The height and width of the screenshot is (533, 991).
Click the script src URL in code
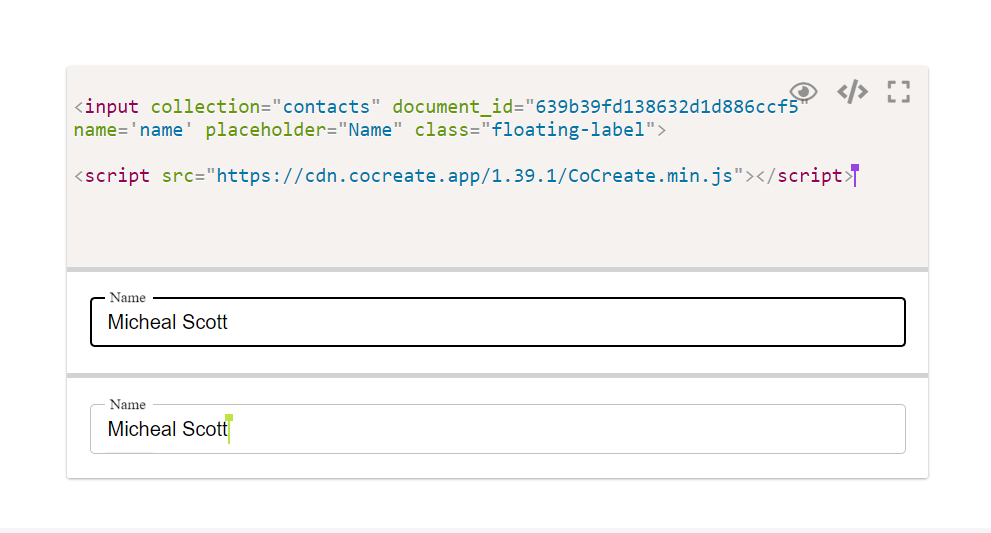tap(475, 175)
